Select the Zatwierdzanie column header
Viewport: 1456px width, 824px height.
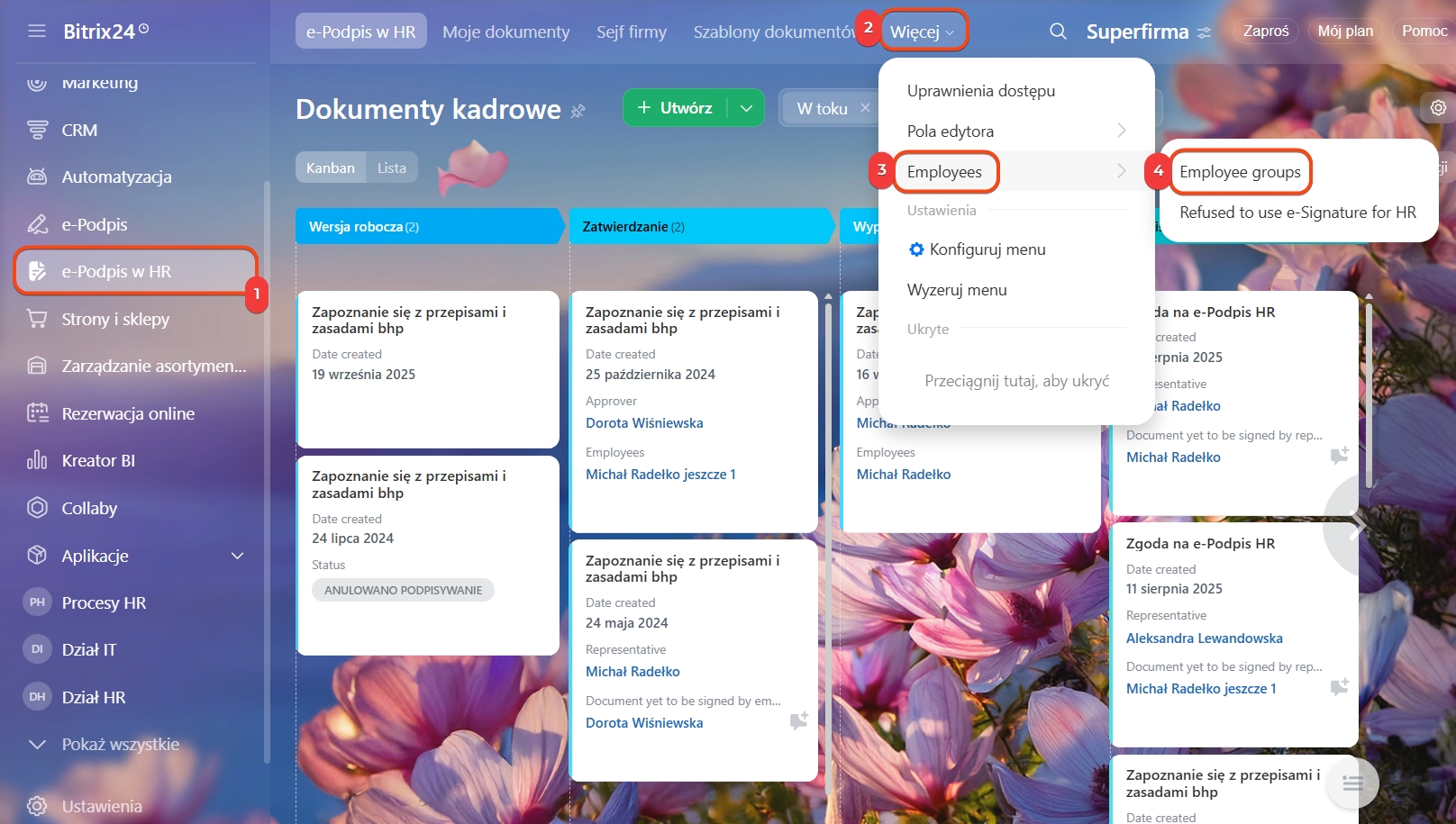click(701, 227)
